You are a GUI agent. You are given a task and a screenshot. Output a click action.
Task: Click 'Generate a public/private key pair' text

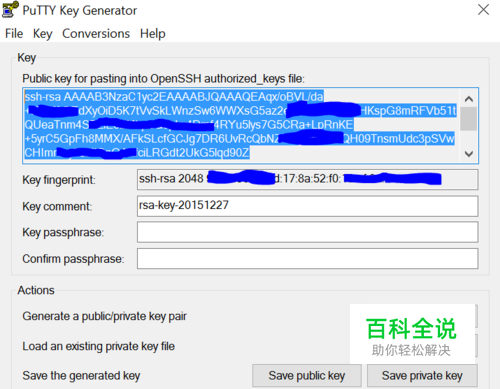click(104, 316)
